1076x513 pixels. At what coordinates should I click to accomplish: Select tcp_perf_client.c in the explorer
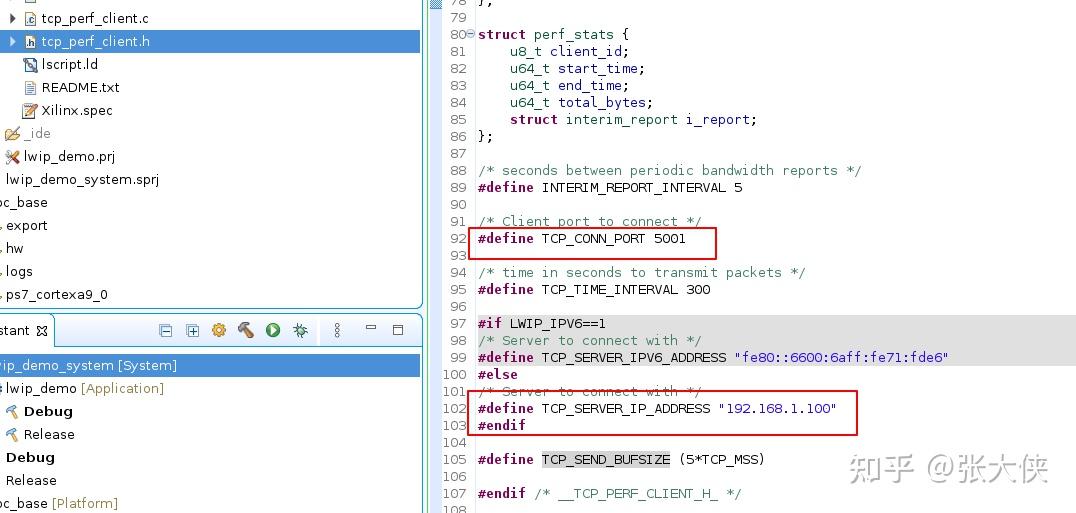pyautogui.click(x=95, y=19)
